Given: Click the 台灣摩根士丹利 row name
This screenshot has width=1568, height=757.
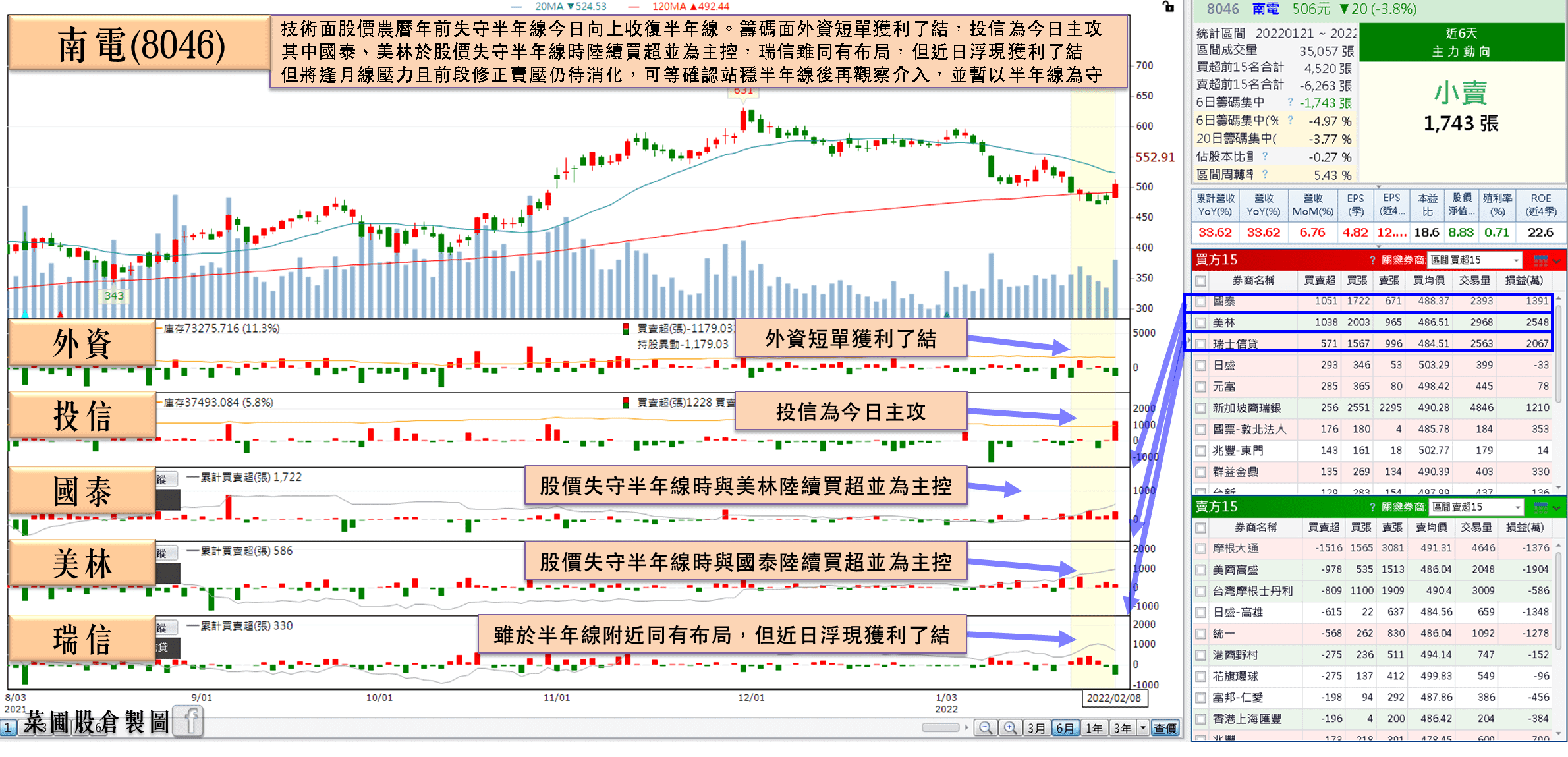Looking at the screenshot, I should pyautogui.click(x=1252, y=592).
